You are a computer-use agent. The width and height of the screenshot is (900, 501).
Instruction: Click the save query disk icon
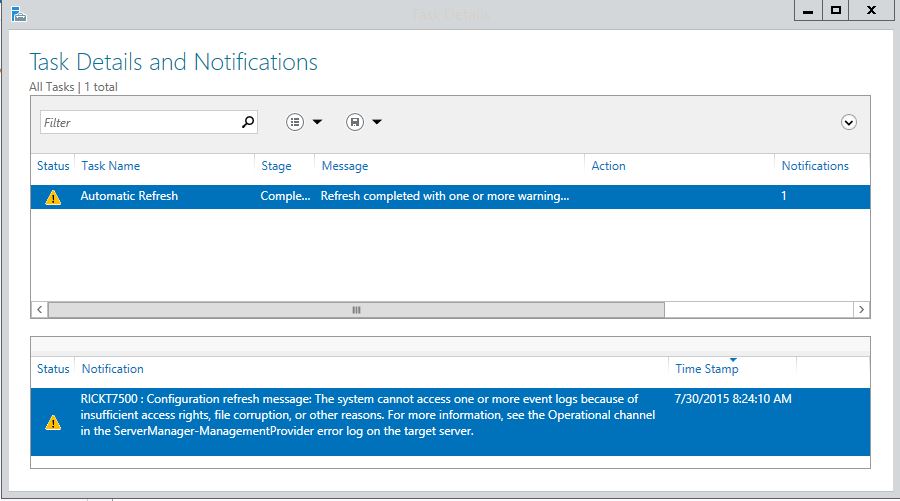click(355, 122)
